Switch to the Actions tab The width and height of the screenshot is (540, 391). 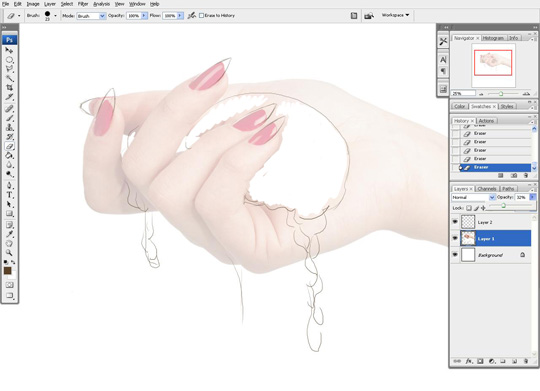coord(486,121)
